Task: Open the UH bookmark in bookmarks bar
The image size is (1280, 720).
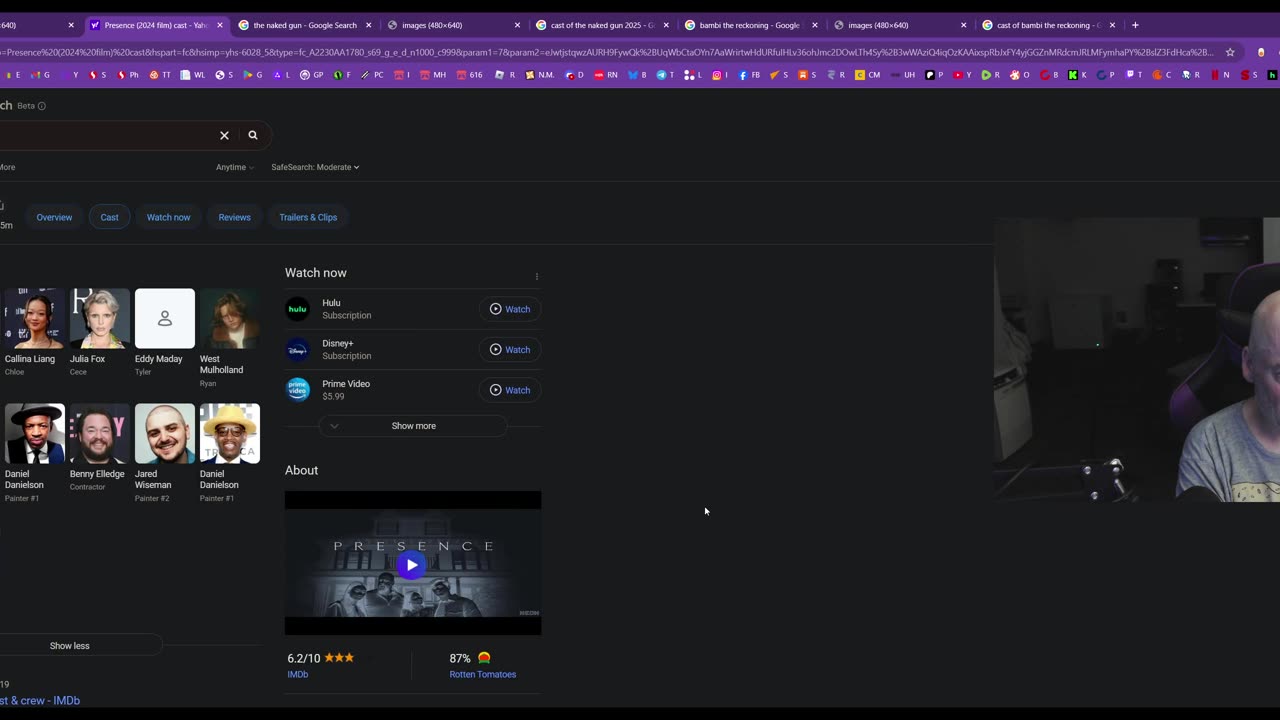Action: coord(902,74)
